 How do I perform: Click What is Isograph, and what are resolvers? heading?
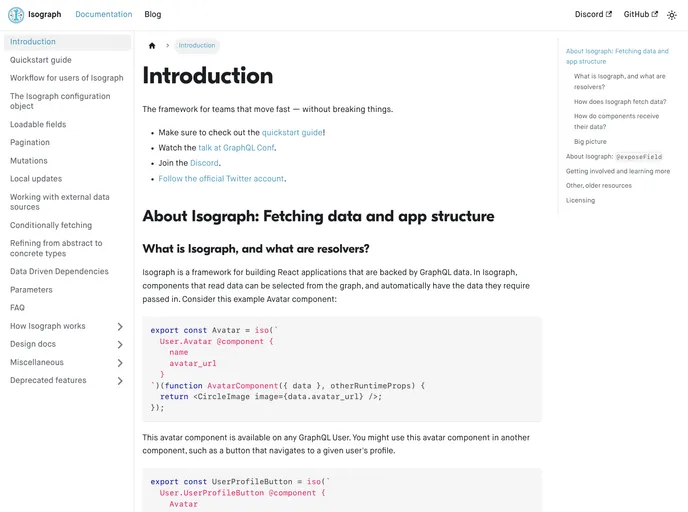pos(256,249)
